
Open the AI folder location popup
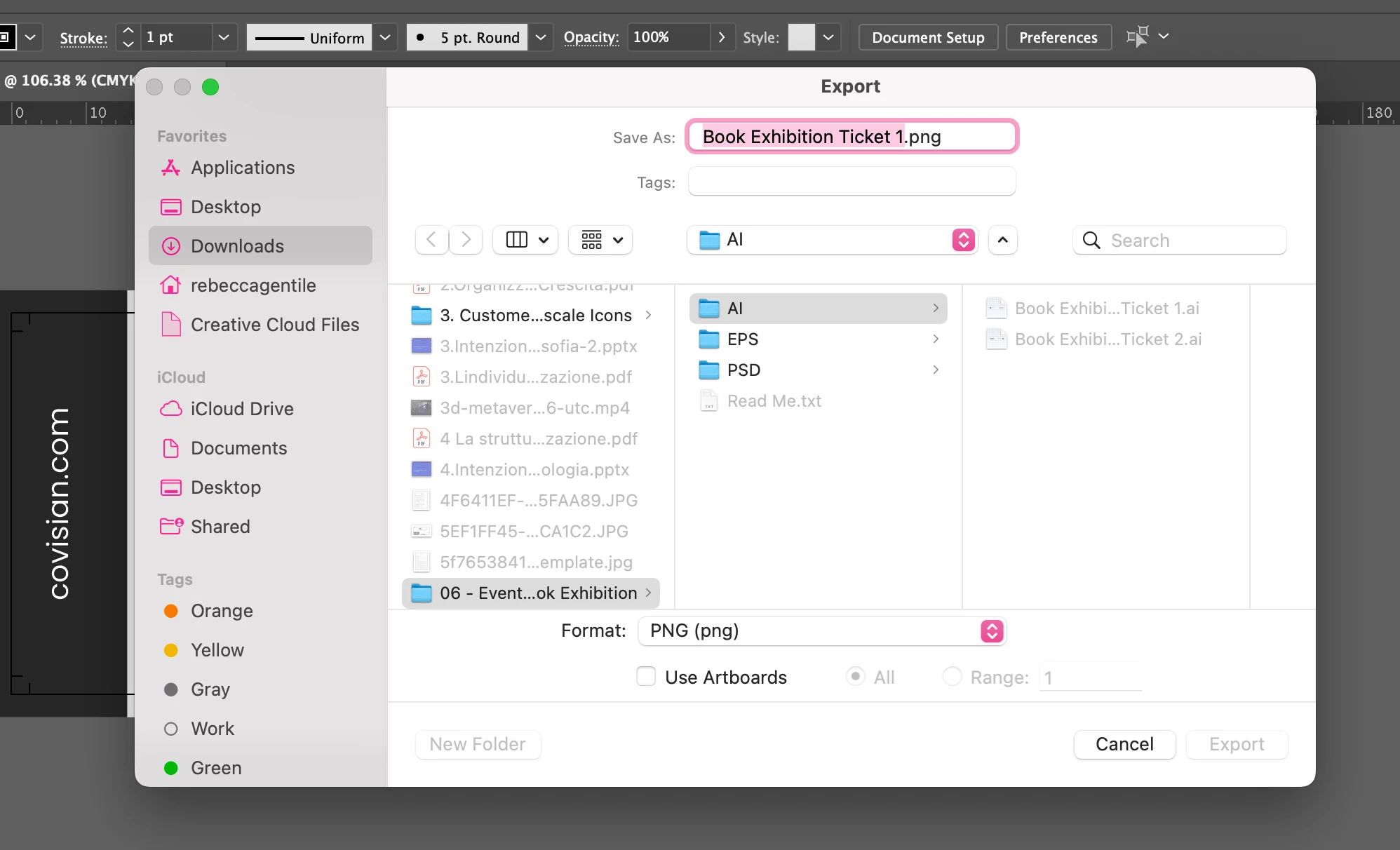pos(833,240)
